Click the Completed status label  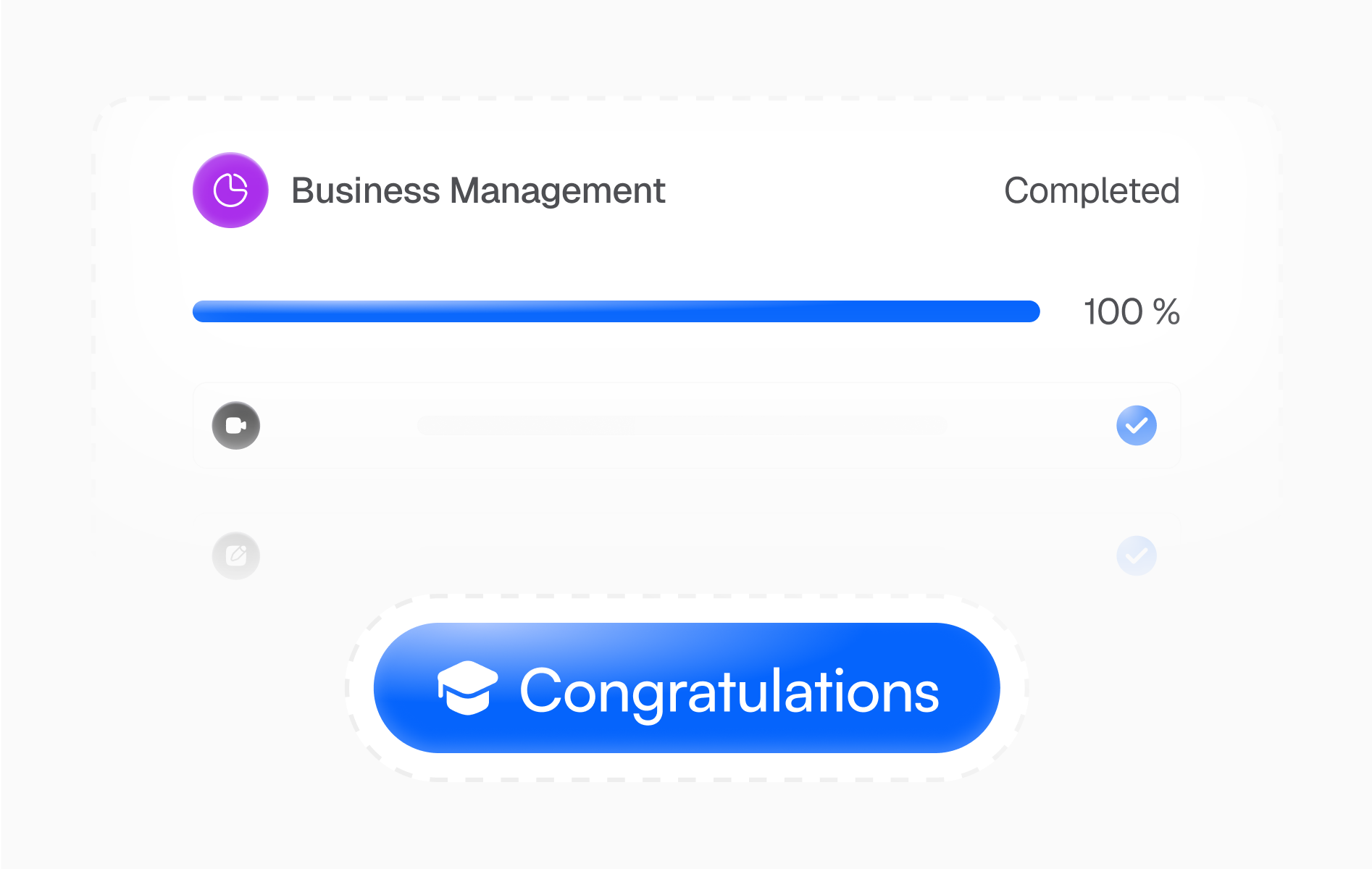click(1091, 191)
